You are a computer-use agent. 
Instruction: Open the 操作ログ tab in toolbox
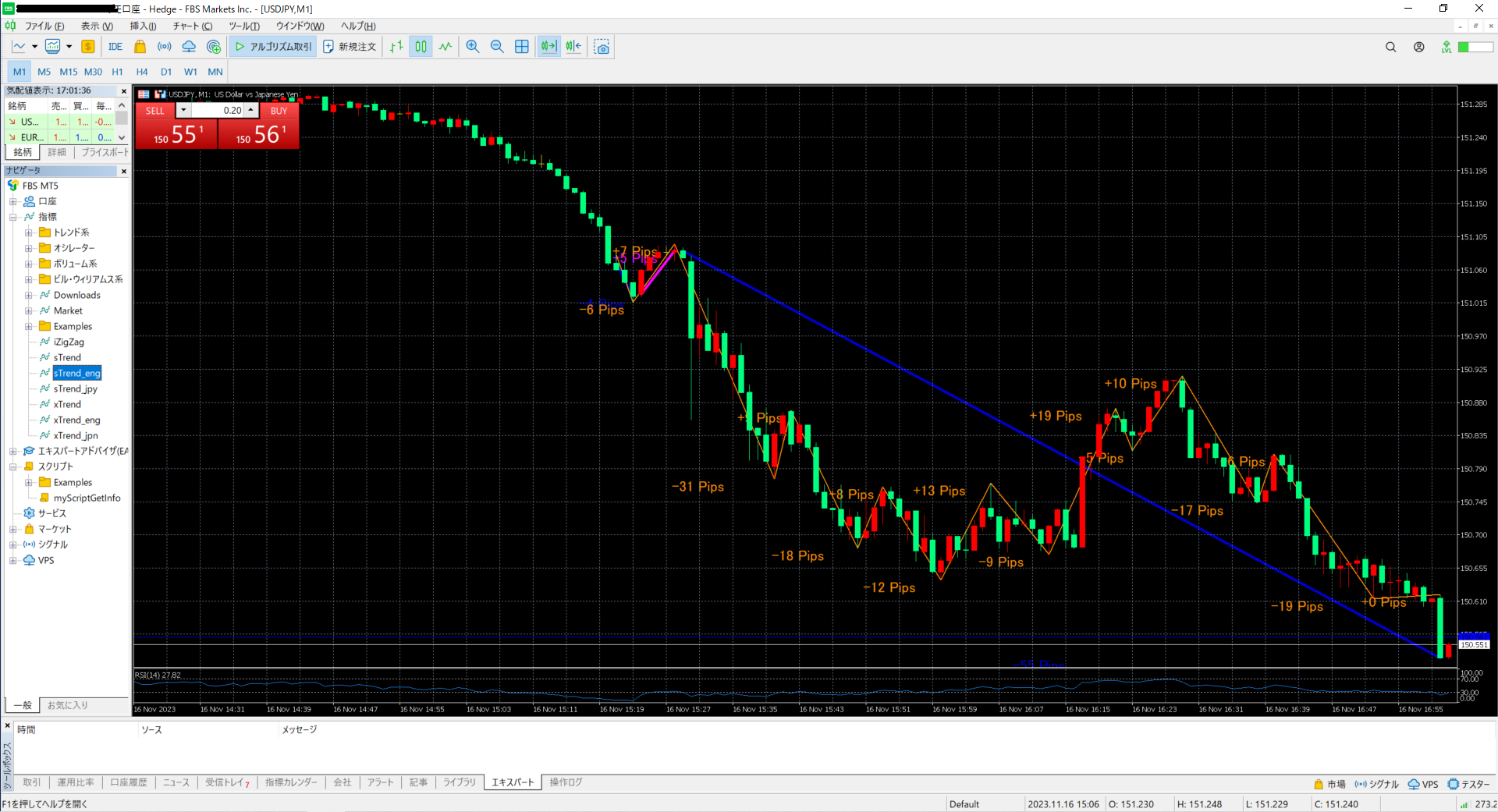click(566, 782)
